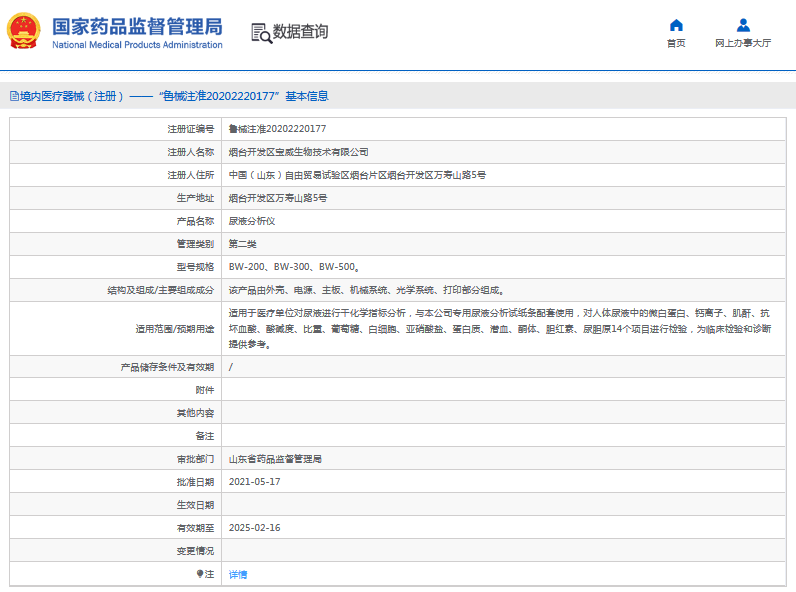Screen dimensions: 796x592
Task: Click the national emblem logo
Action: tap(23, 31)
